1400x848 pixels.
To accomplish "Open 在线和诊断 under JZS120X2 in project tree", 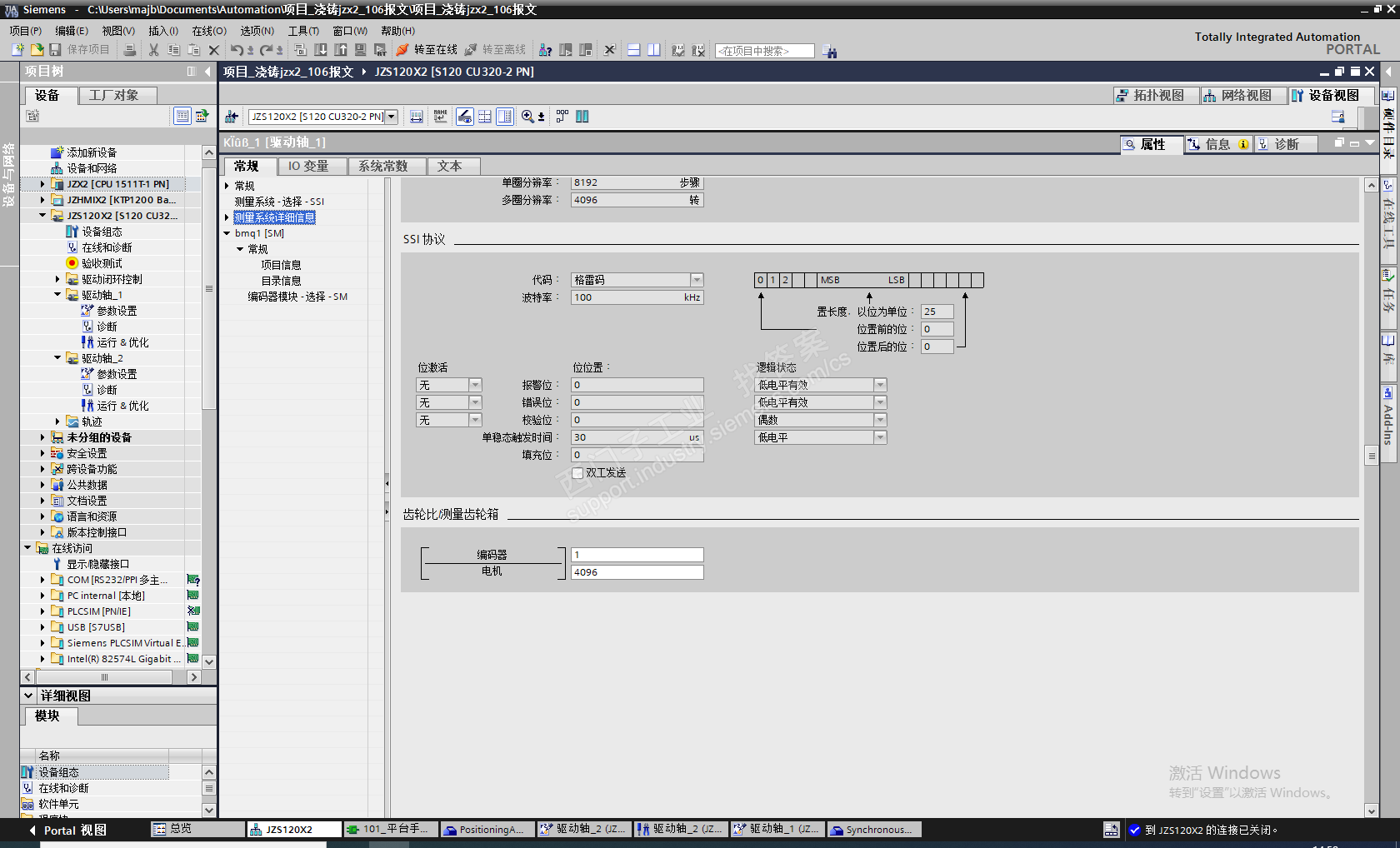I will (107, 247).
